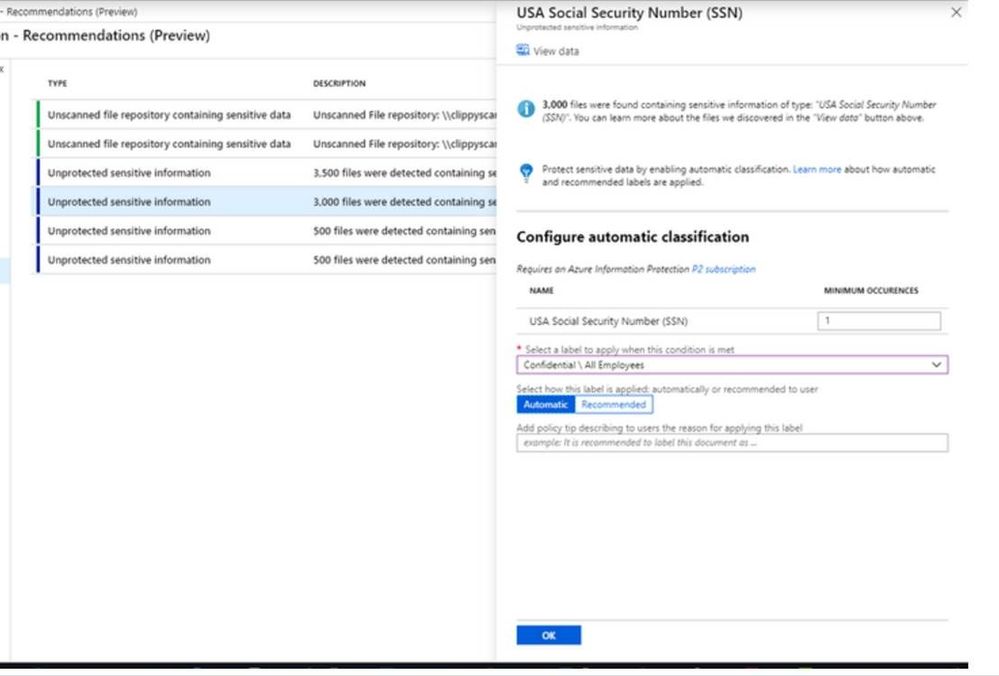The image size is (999, 676).
Task: Click the View data icon
Action: tap(523, 51)
